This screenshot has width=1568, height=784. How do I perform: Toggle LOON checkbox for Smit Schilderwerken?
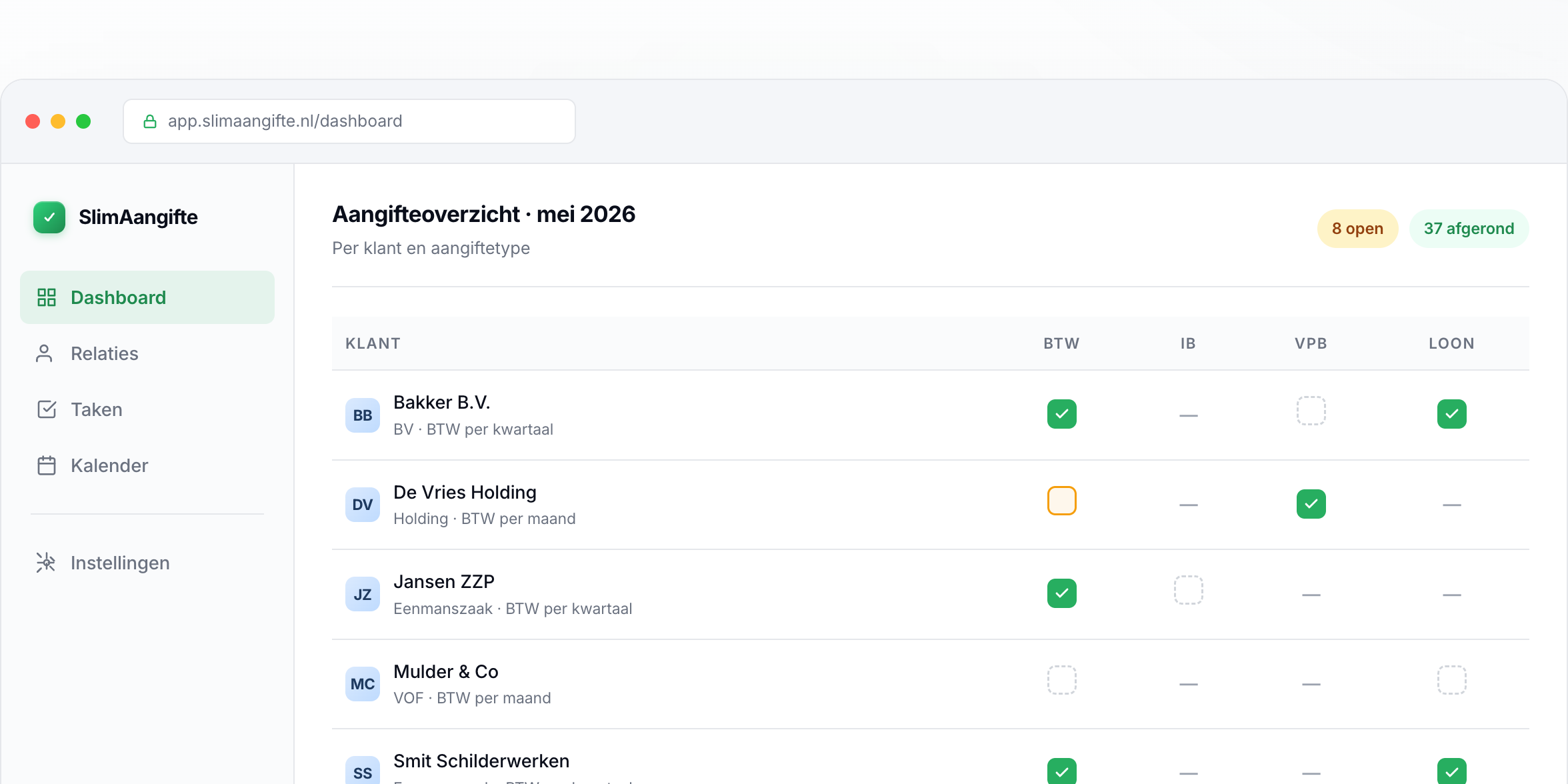[x=1452, y=771]
